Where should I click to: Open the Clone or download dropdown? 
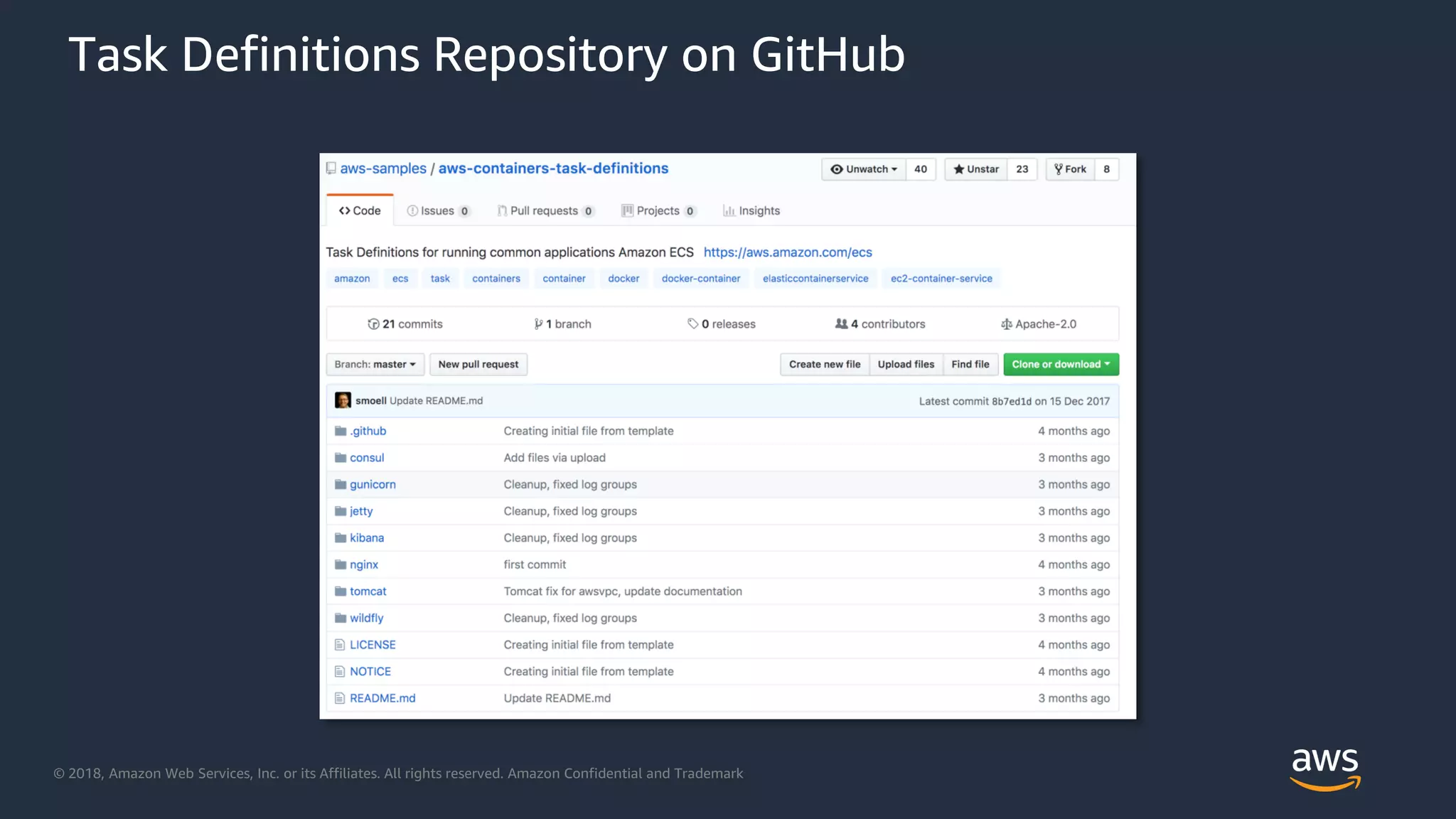pyautogui.click(x=1061, y=364)
